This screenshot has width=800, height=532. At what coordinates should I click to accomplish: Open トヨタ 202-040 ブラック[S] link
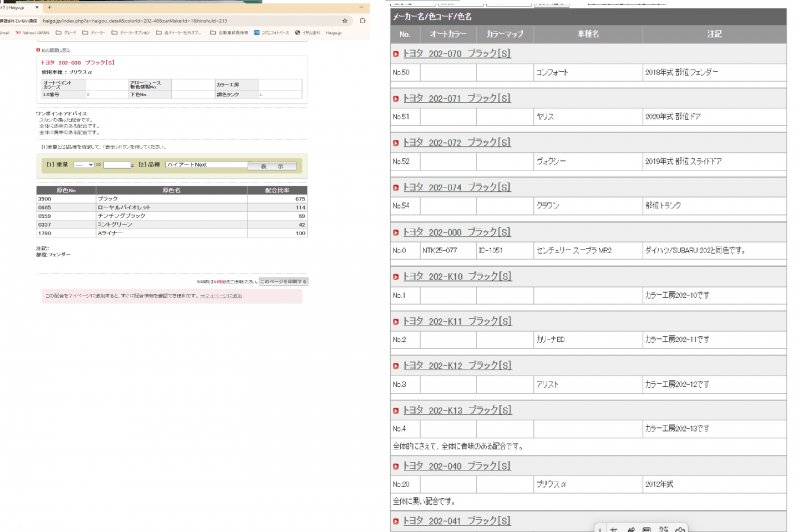457,466
